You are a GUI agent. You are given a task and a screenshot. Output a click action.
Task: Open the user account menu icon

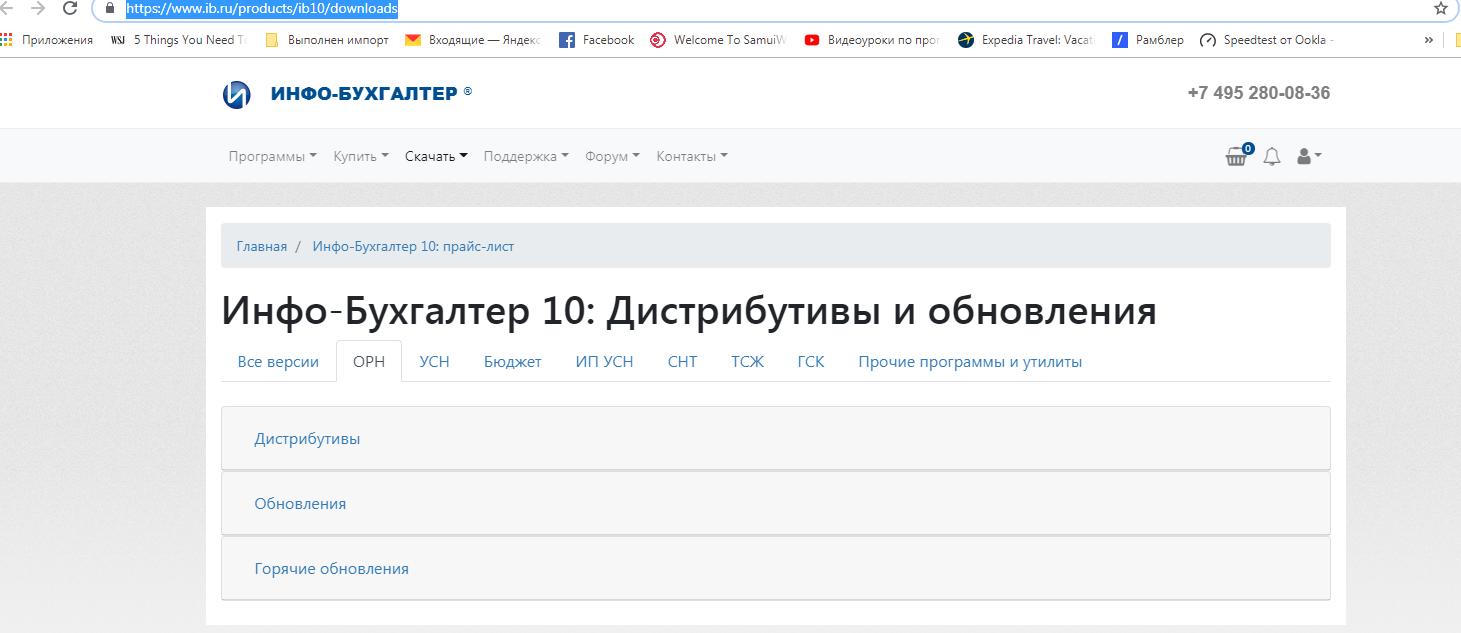pos(1309,156)
